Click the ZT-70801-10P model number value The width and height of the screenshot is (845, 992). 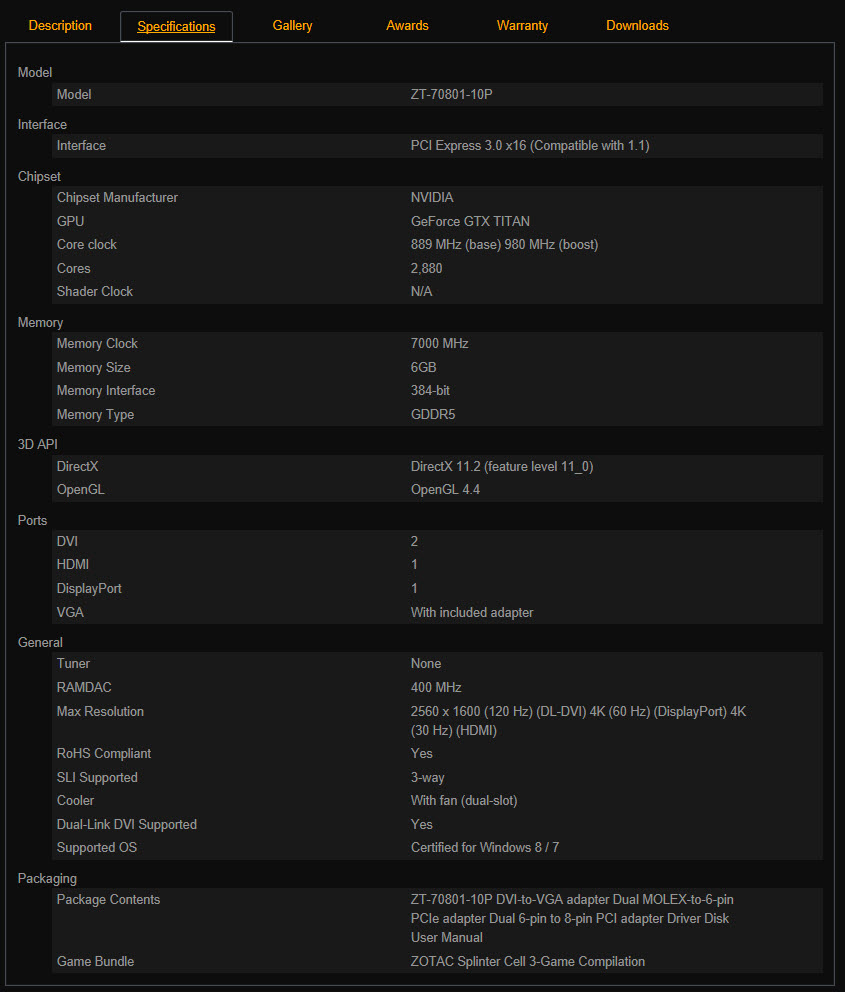coord(466,95)
